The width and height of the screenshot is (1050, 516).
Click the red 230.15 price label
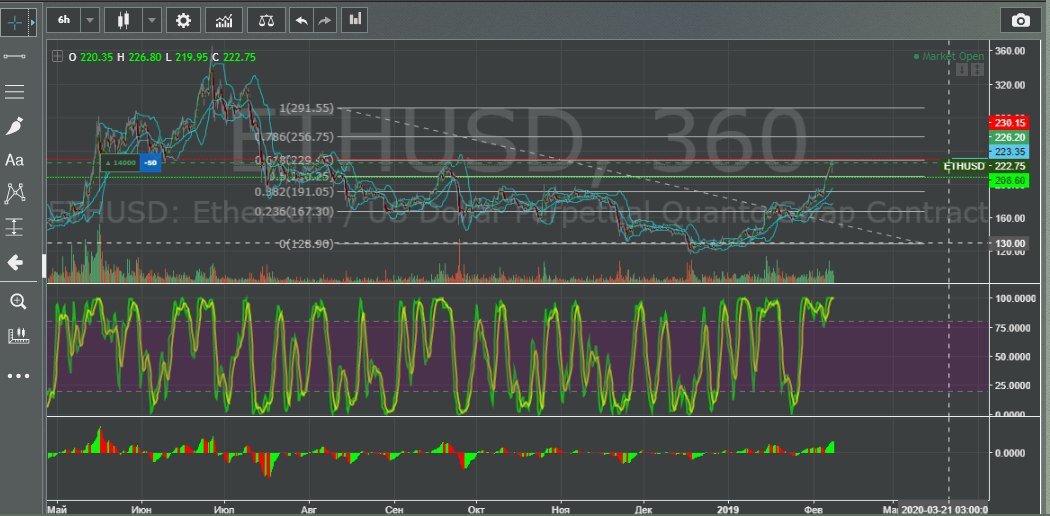point(1007,123)
